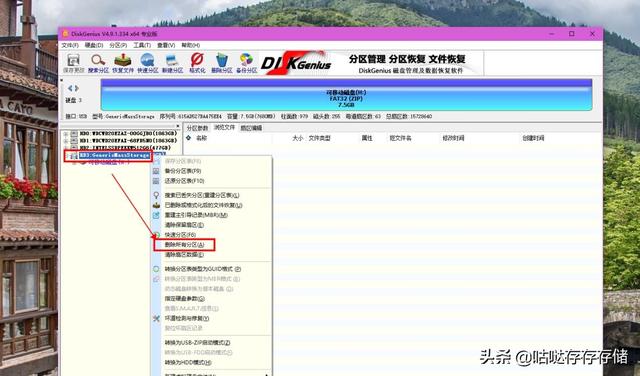This screenshot has width=640, height=376.
Task: Open the 硬盘(D) menu
Action: (94, 45)
